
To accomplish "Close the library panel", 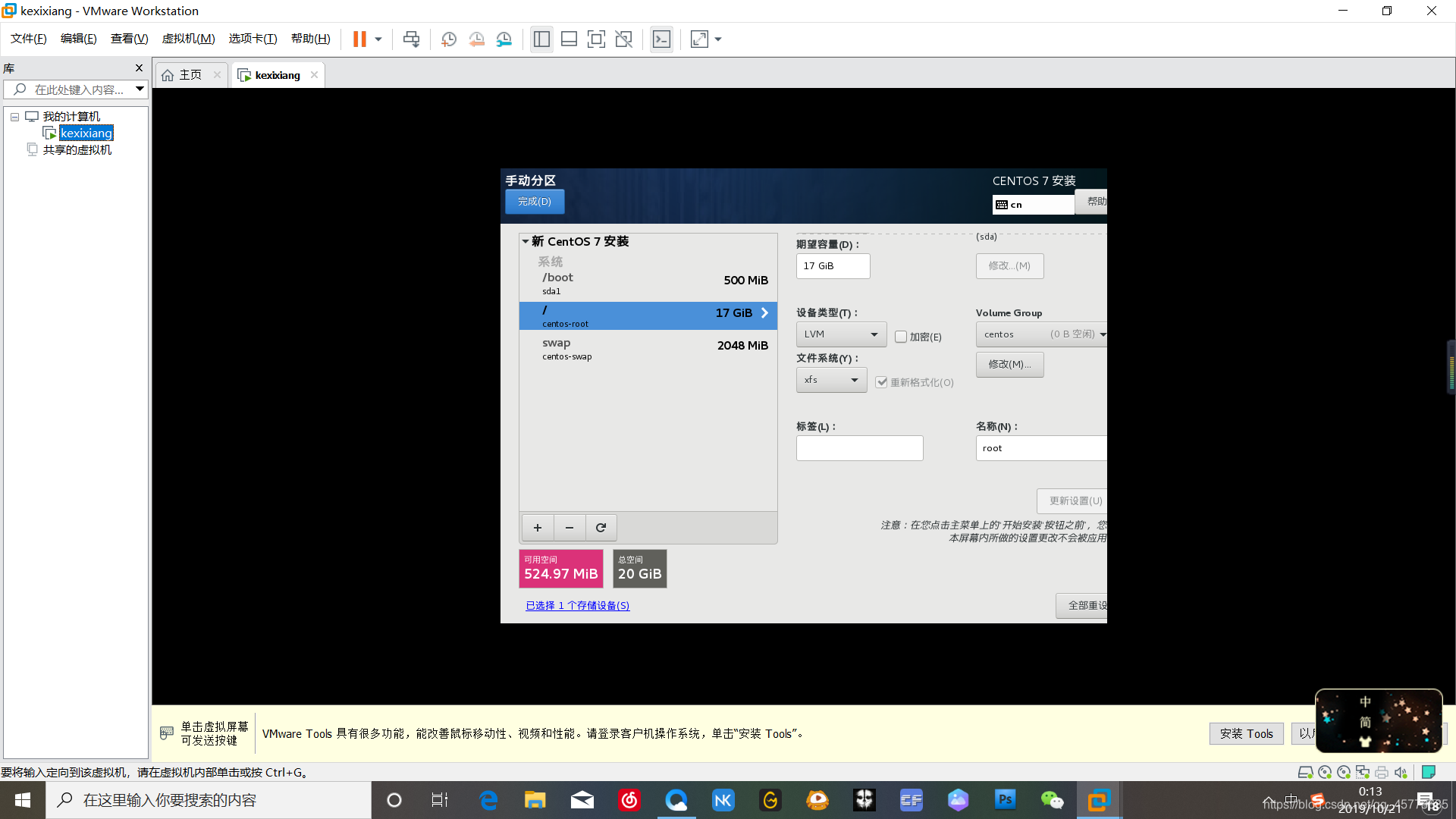I will coord(139,68).
